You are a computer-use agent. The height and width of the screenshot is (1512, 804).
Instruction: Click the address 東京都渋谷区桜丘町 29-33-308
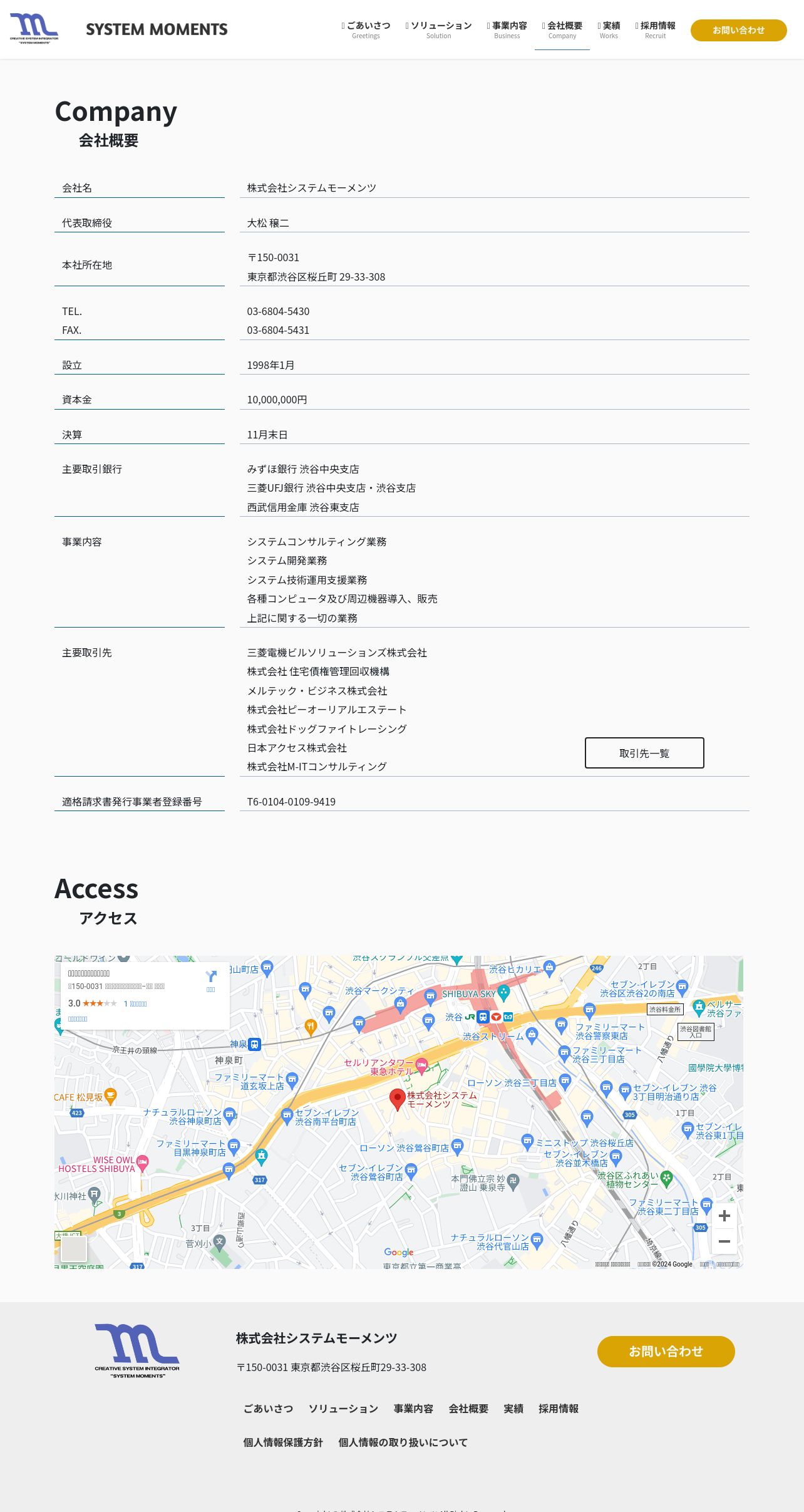pos(316,277)
